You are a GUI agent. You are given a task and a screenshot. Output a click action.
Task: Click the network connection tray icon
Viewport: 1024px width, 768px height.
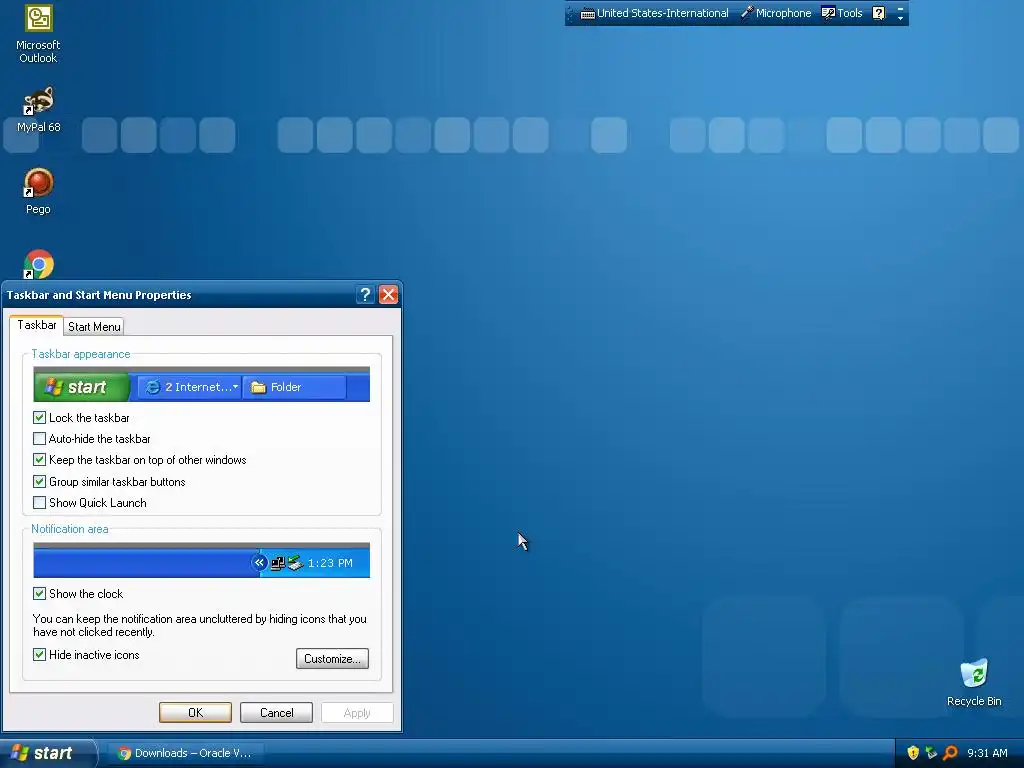point(931,753)
